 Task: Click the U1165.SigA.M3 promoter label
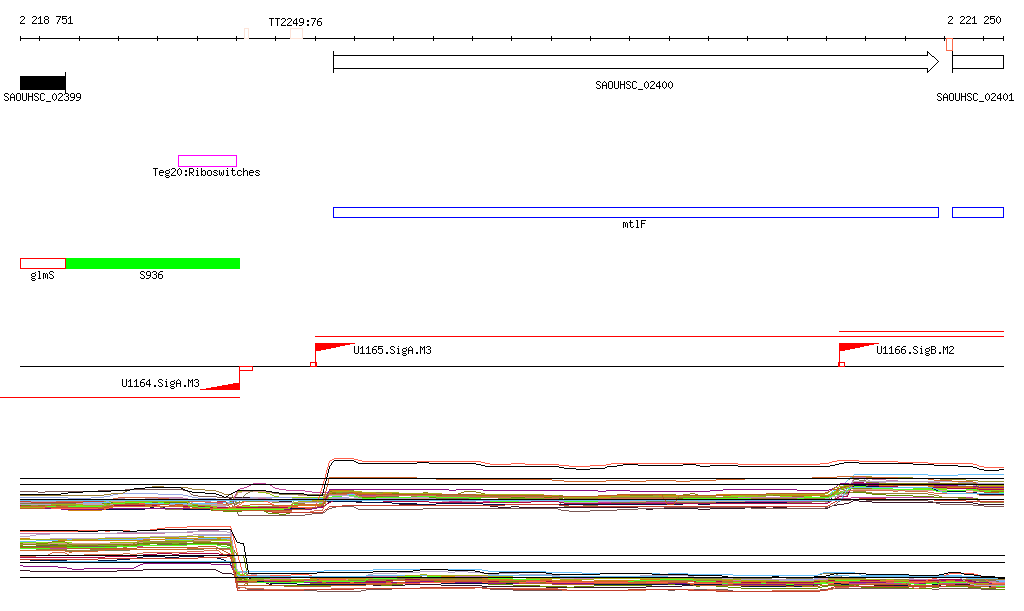click(x=392, y=351)
